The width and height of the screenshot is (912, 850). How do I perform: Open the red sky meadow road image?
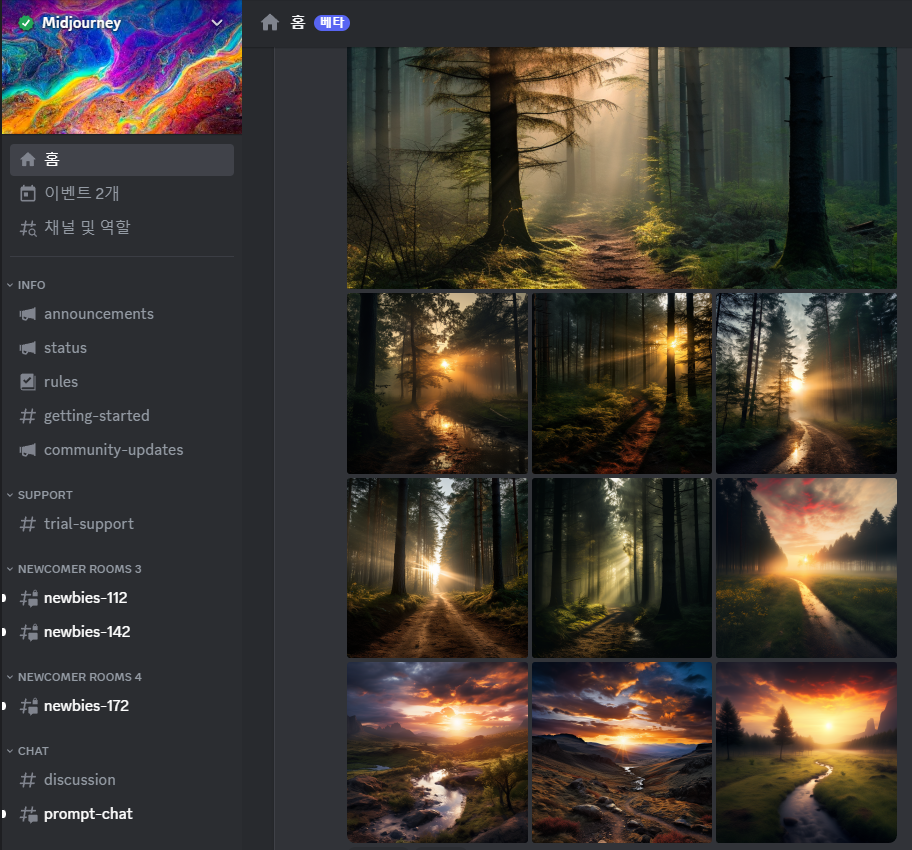pyautogui.click(x=806, y=568)
